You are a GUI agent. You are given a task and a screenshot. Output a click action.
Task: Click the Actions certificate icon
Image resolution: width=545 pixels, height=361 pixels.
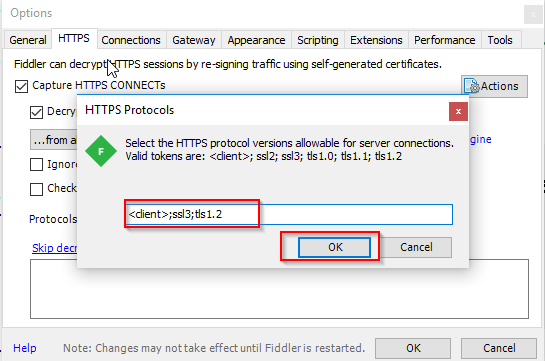pyautogui.click(x=472, y=86)
